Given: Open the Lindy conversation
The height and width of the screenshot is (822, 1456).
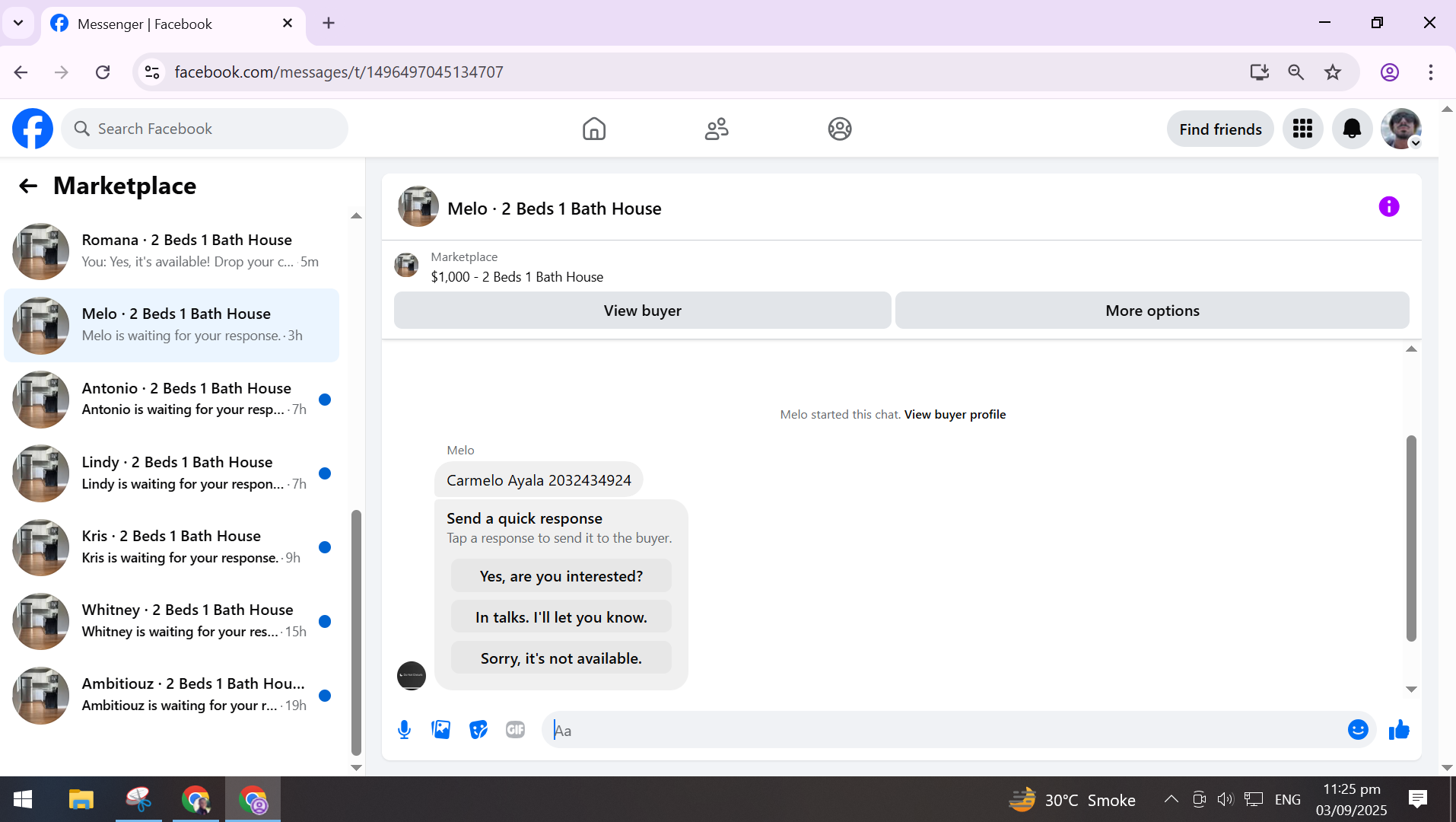Looking at the screenshot, I should (x=172, y=473).
